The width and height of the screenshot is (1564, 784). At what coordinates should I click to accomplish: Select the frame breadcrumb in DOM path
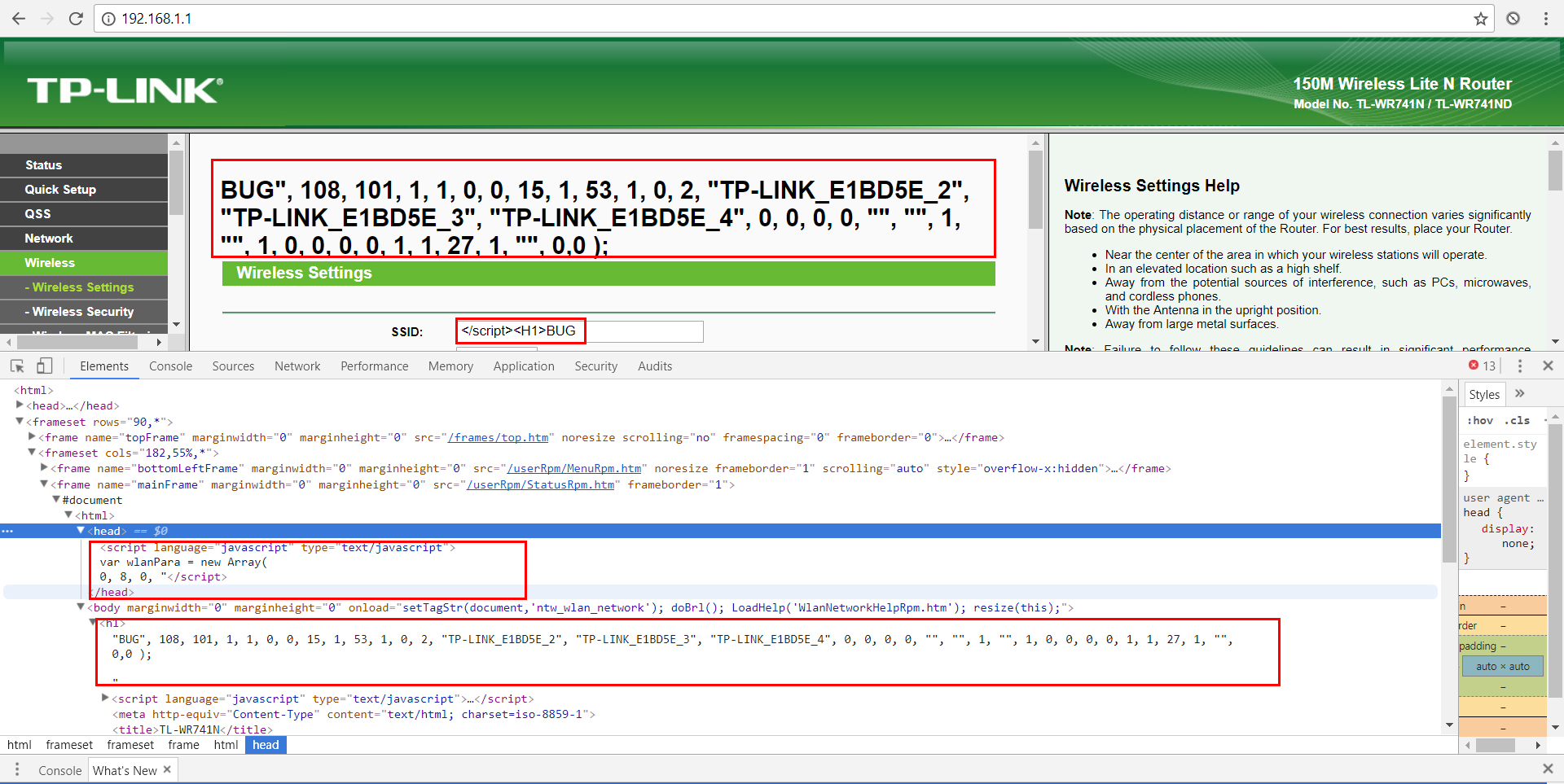pyautogui.click(x=183, y=745)
